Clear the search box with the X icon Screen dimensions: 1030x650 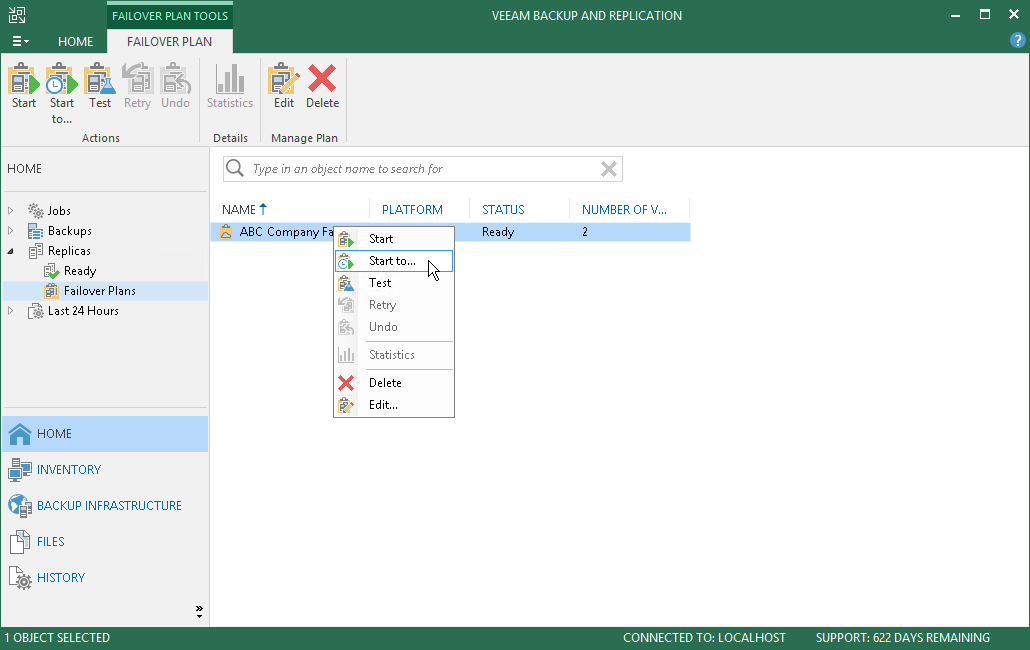pyautogui.click(x=609, y=169)
